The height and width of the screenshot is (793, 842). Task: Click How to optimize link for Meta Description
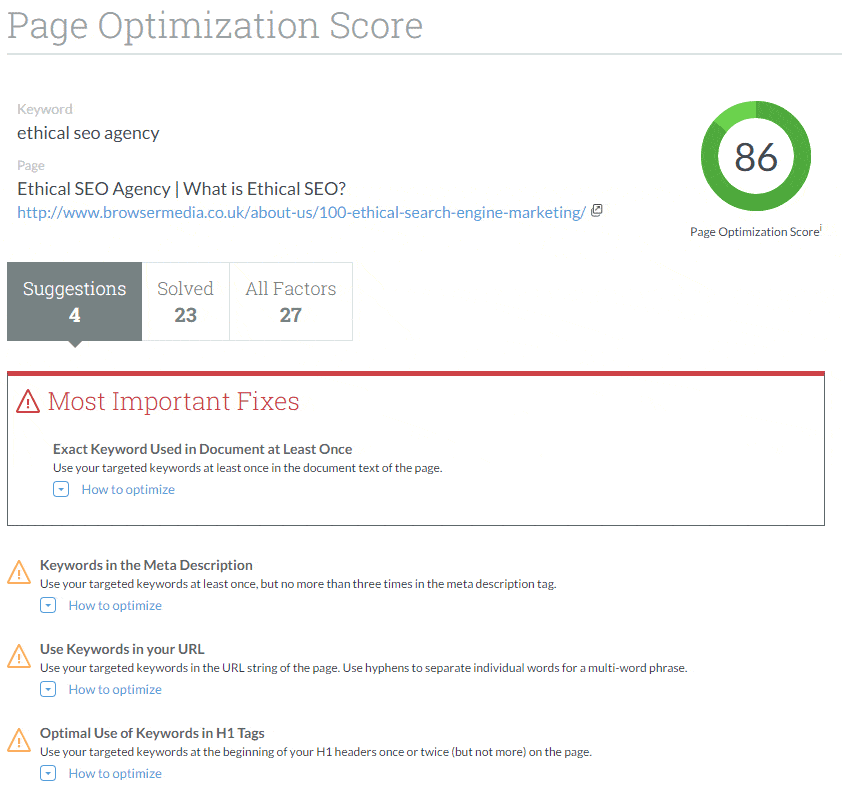coord(115,606)
